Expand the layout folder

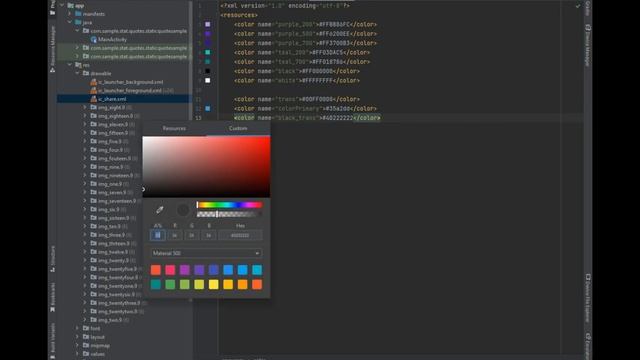(x=78, y=337)
